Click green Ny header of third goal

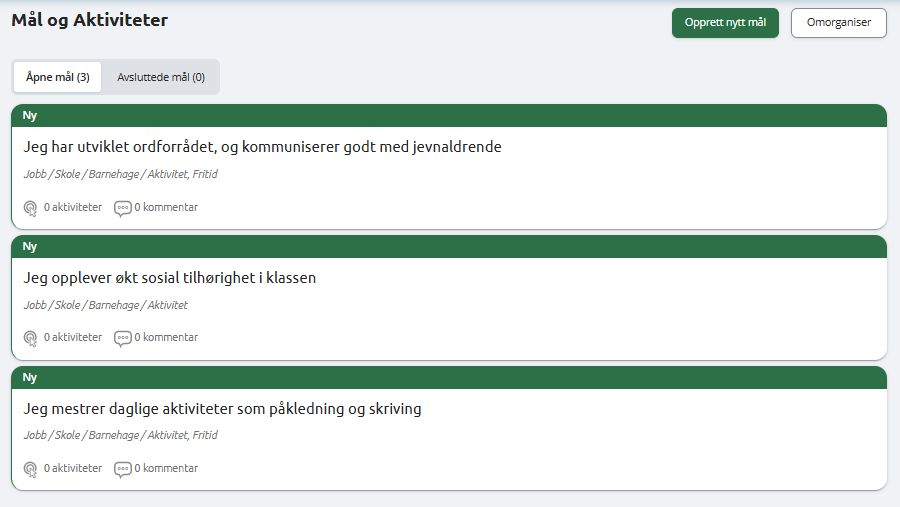pos(449,377)
